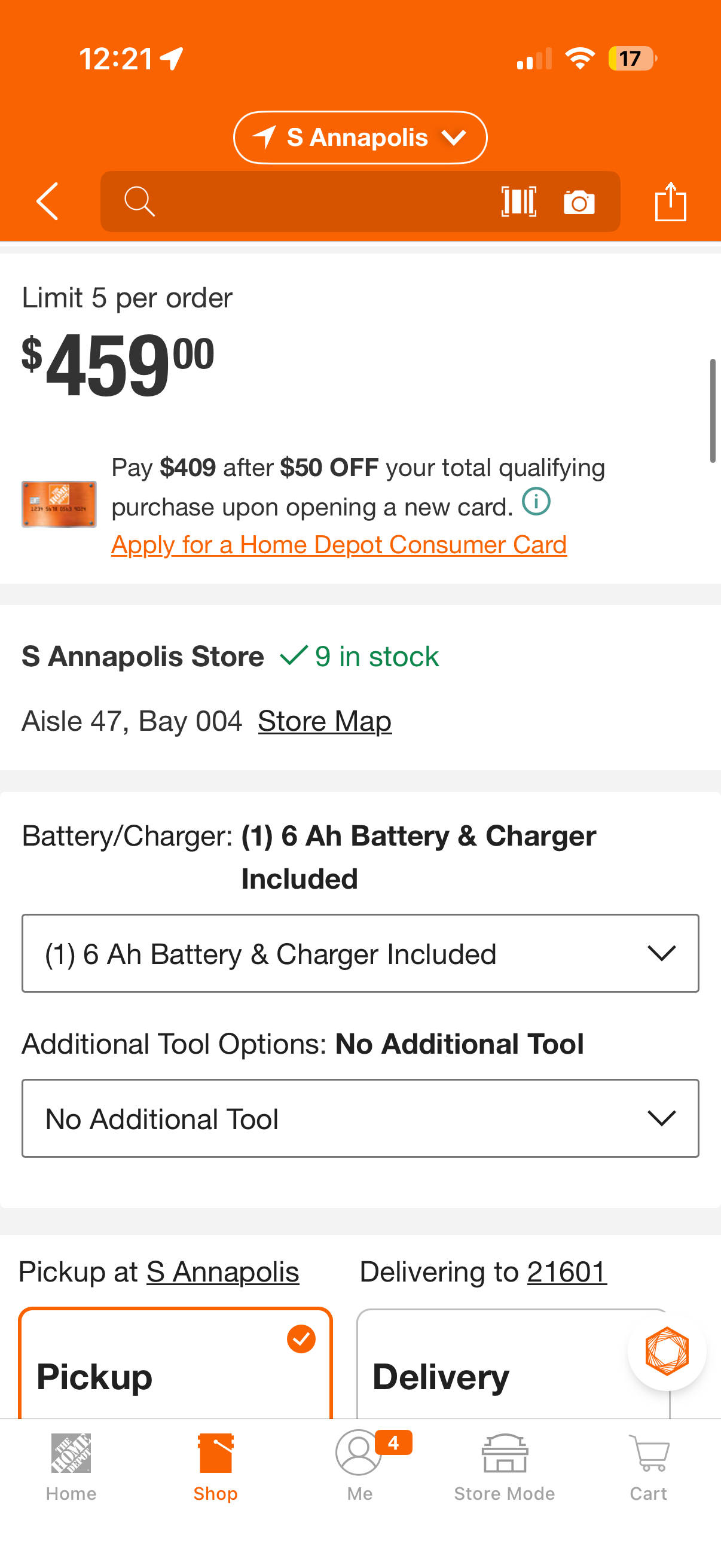
Task: Tap the share icon
Action: click(671, 202)
